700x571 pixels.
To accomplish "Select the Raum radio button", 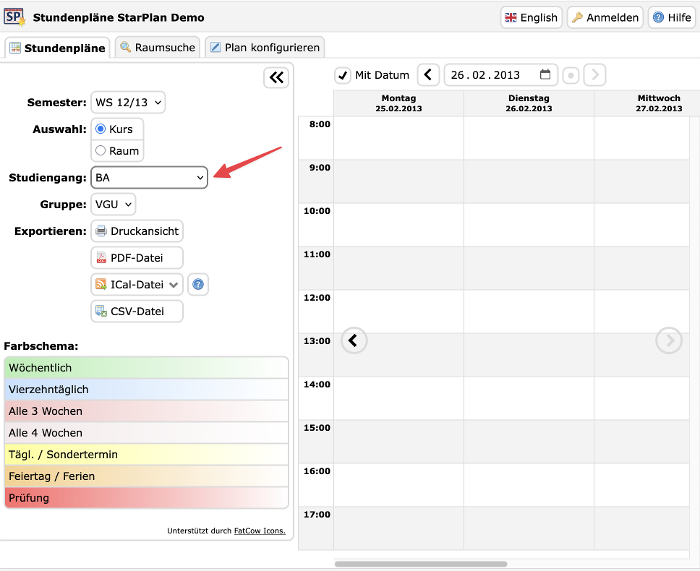I will pyautogui.click(x=100, y=151).
